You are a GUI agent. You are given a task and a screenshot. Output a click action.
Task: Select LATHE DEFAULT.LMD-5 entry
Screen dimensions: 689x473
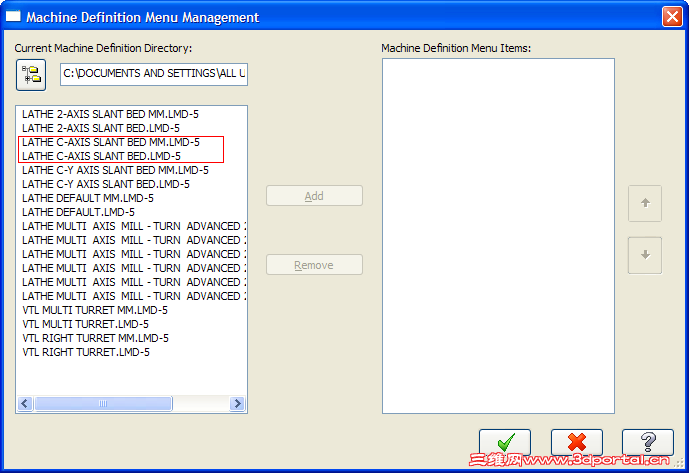[78, 212]
